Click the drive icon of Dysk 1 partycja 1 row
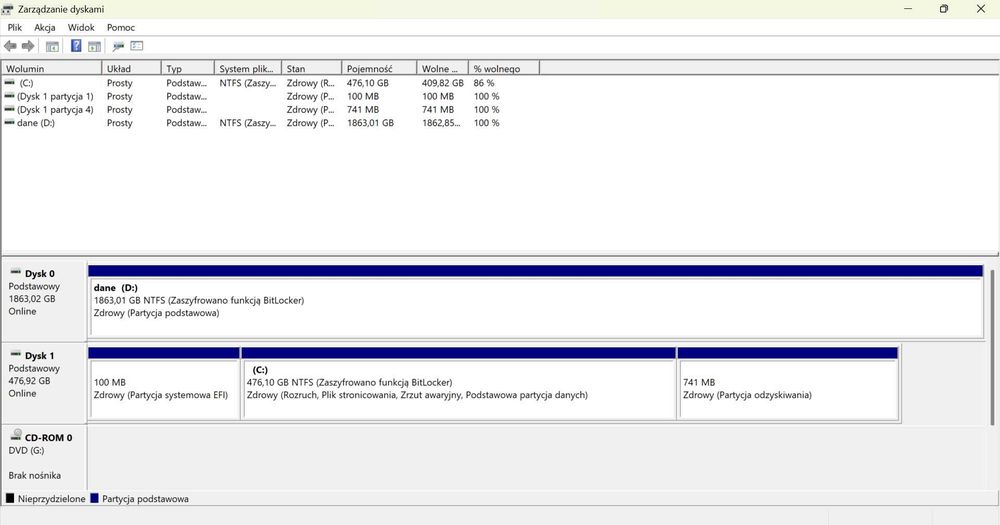Screen dimensions: 1000x525 (10, 96)
